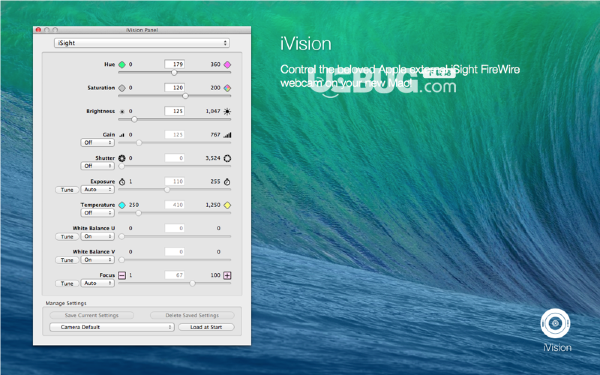
Task: Click the White Balance U slider
Action: click(174, 236)
